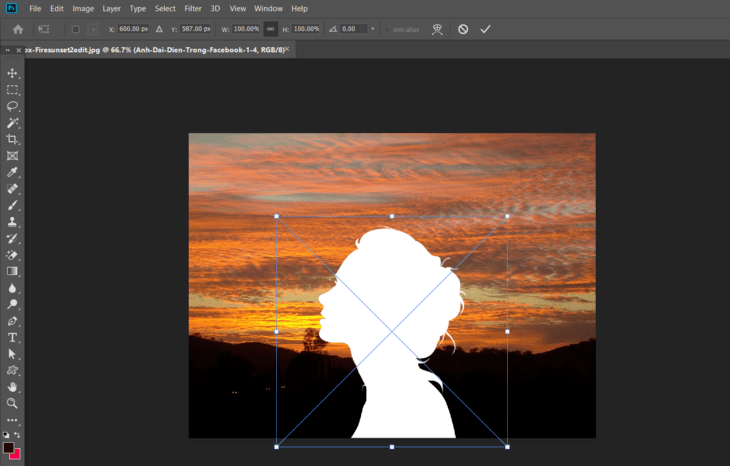Toggle maintain aspect ratio link
Image resolution: width=730 pixels, height=466 pixels.
(x=270, y=29)
